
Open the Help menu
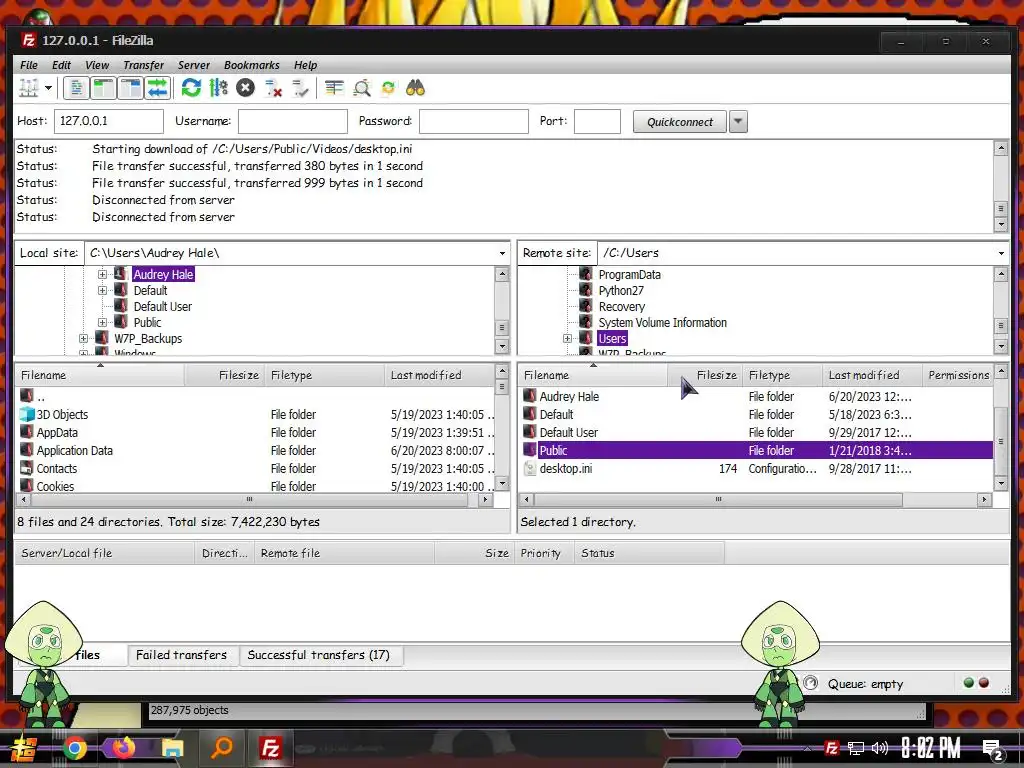point(305,65)
